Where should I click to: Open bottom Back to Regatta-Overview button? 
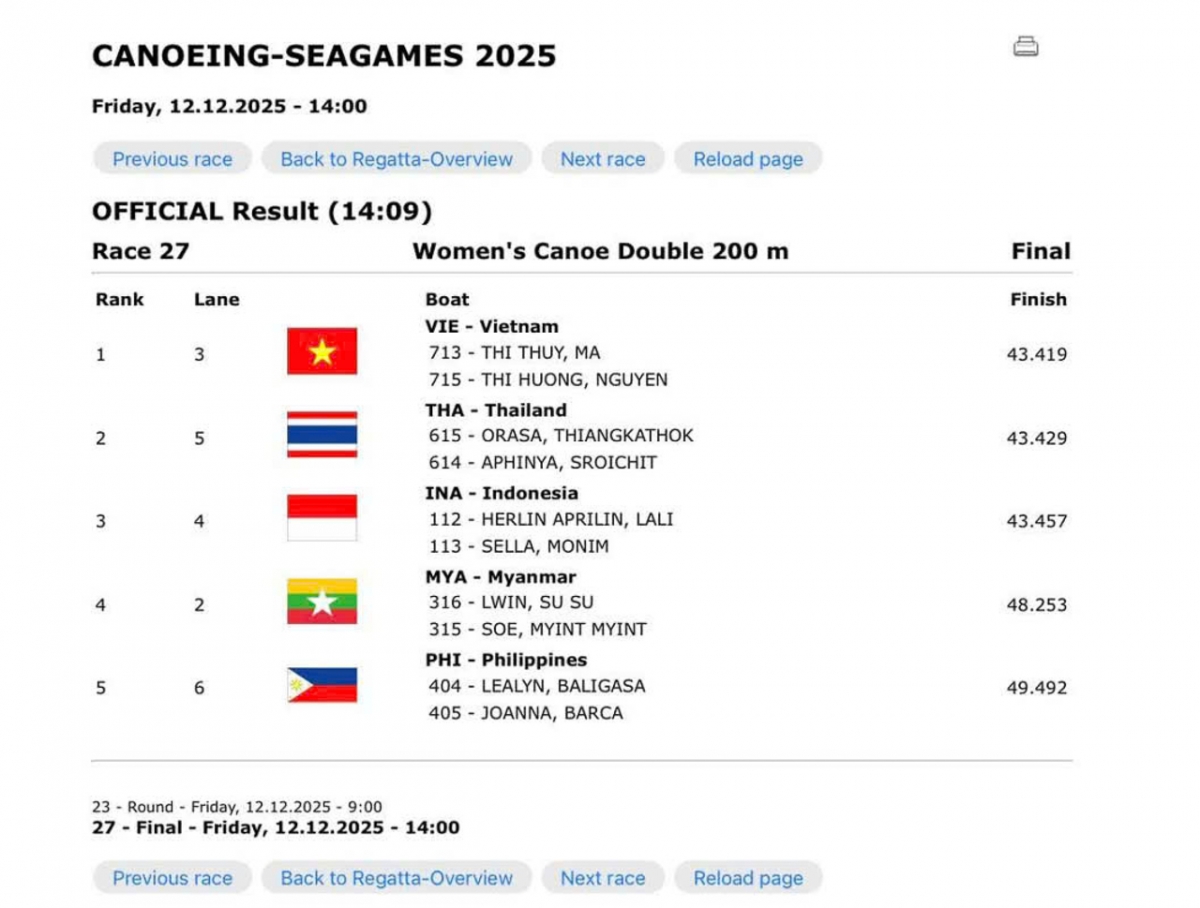click(x=396, y=878)
